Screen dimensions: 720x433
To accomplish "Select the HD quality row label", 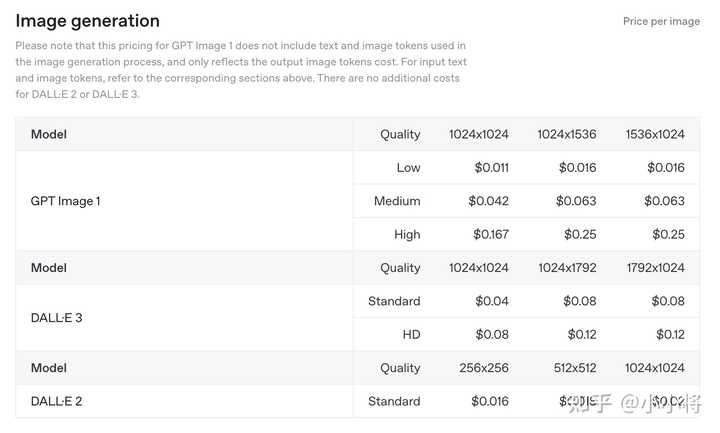I will [x=411, y=335].
